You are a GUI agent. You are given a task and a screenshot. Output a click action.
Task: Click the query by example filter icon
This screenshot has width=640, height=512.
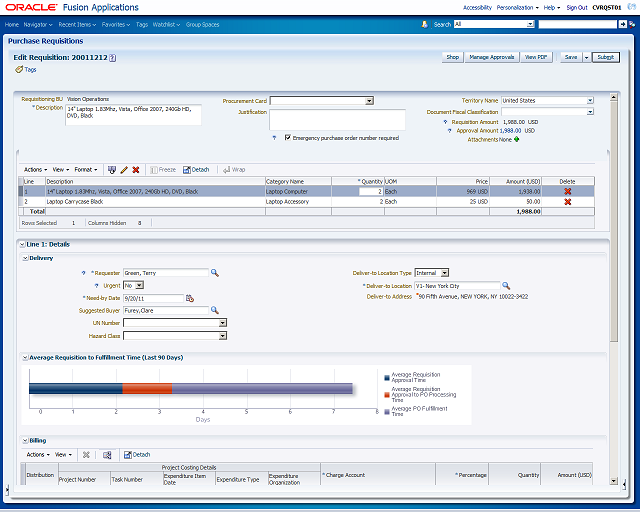pyautogui.click(x=112, y=170)
